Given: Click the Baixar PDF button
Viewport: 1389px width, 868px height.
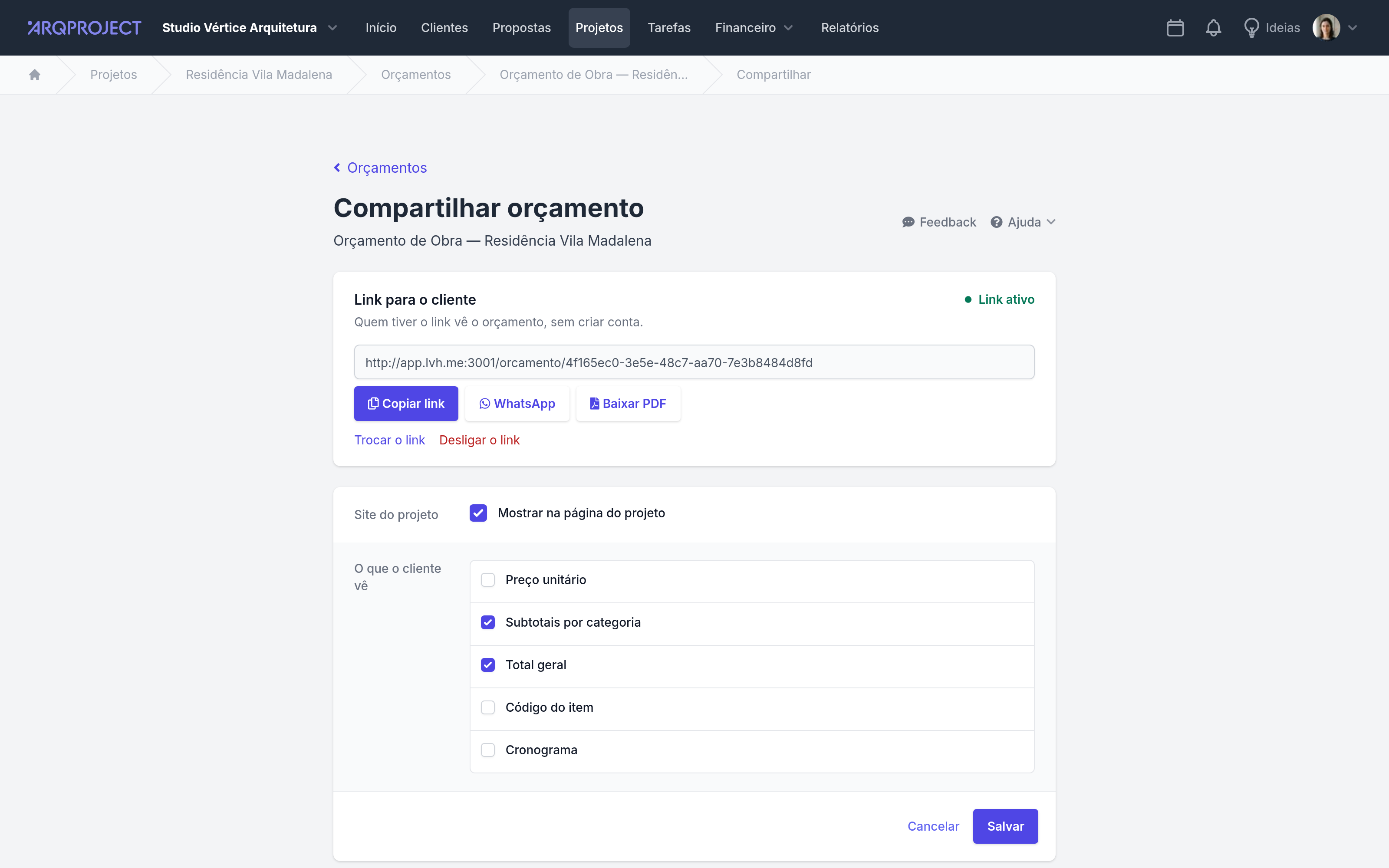Looking at the screenshot, I should pyautogui.click(x=629, y=404).
